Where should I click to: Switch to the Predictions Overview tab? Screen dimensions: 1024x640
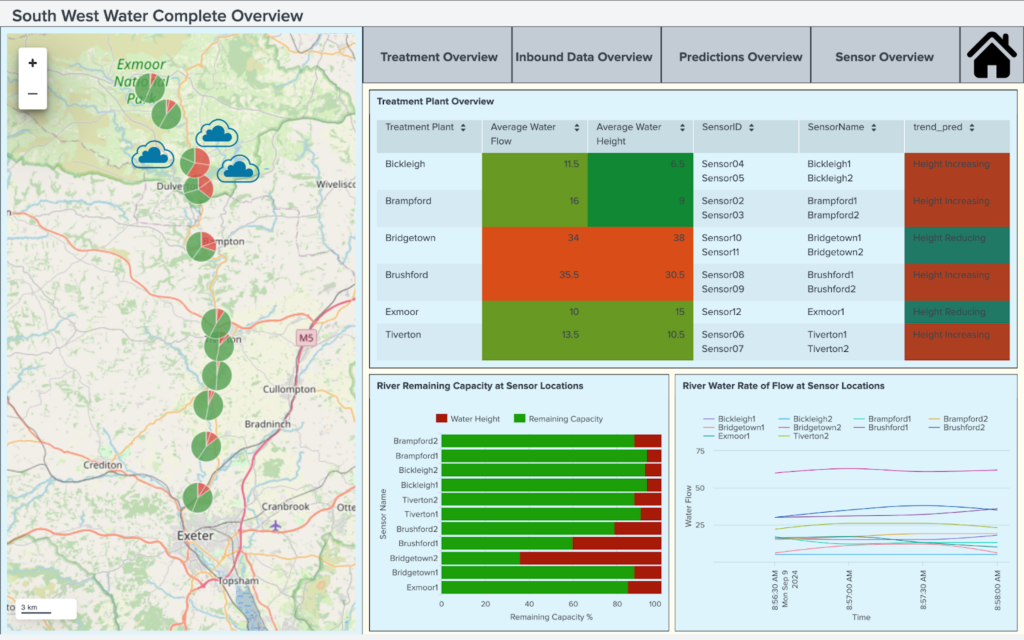(735, 56)
